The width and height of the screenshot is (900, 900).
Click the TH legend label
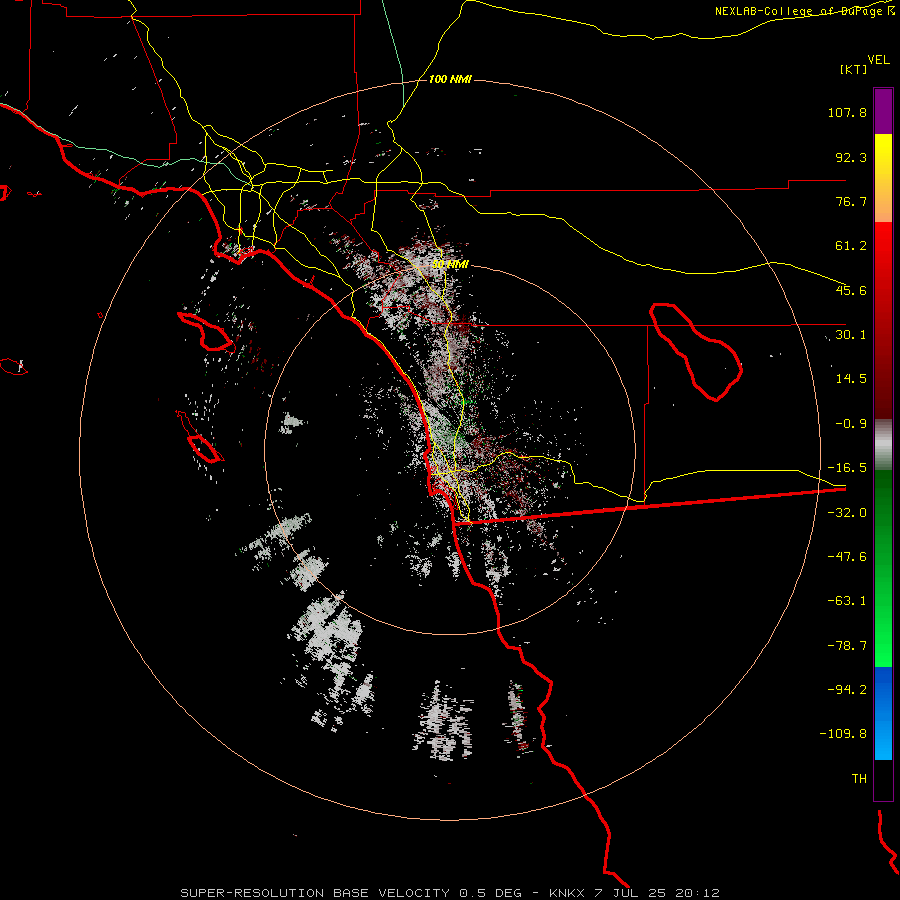[859, 779]
